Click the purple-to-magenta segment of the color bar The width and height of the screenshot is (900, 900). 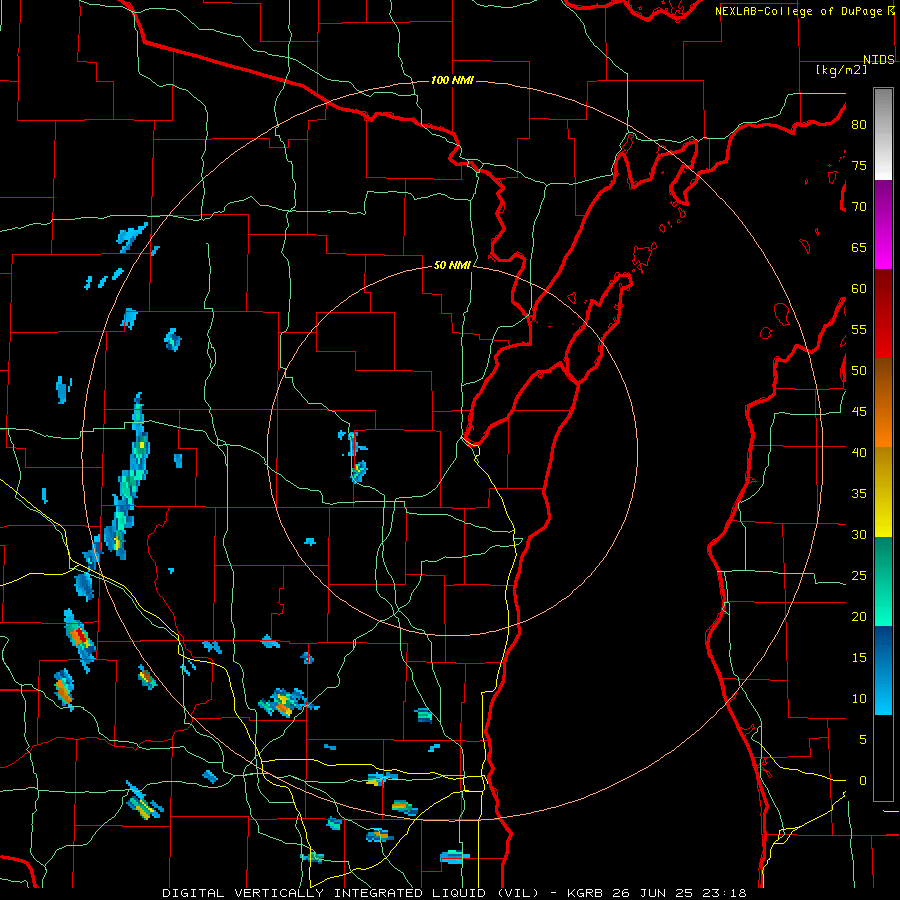(883, 224)
